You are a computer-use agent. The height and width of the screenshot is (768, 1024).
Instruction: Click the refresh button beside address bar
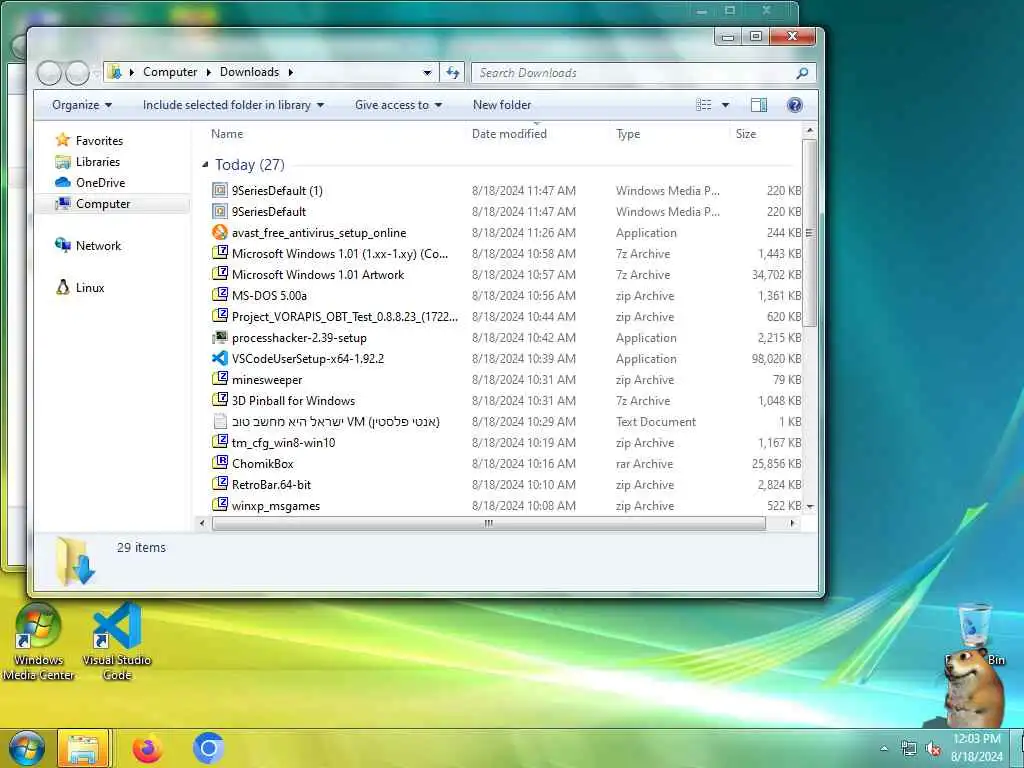pyautogui.click(x=452, y=72)
